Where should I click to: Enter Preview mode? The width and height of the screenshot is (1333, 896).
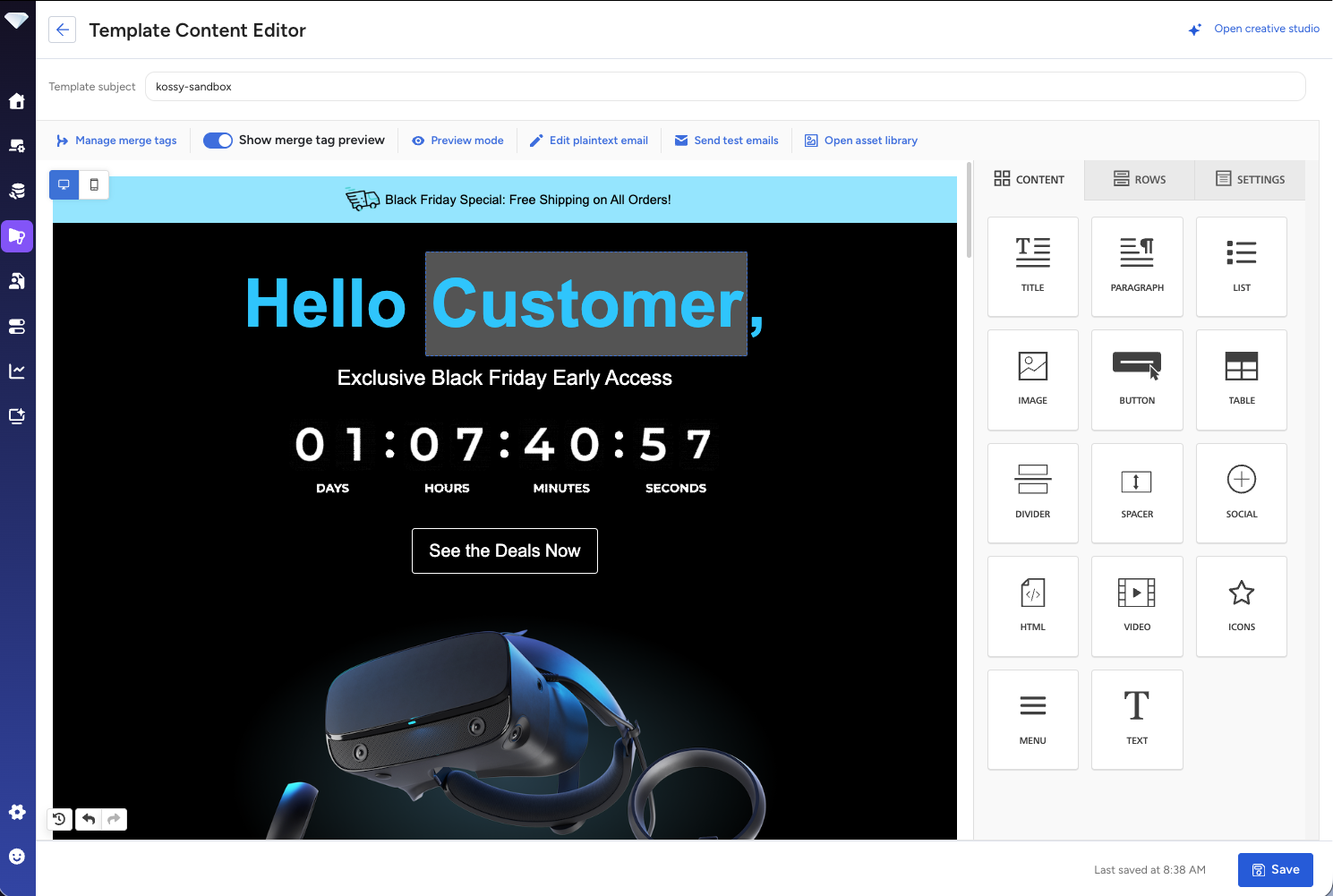coord(457,141)
